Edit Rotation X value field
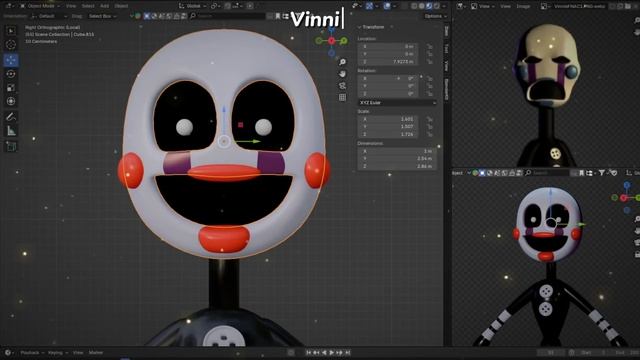Viewport: 640px width, 360px height. click(388, 78)
